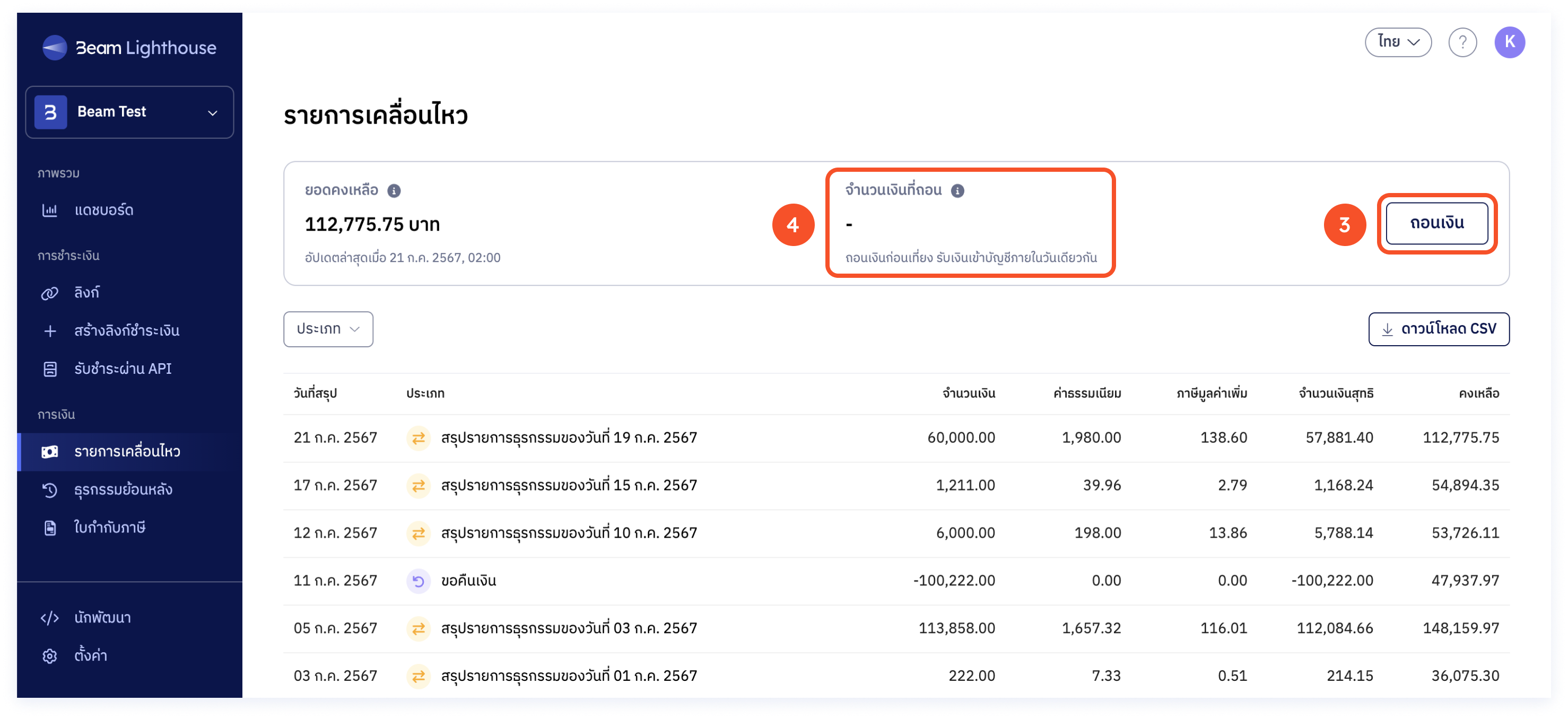
Task: Click the Beam Lighthouse logo
Action: 129,47
